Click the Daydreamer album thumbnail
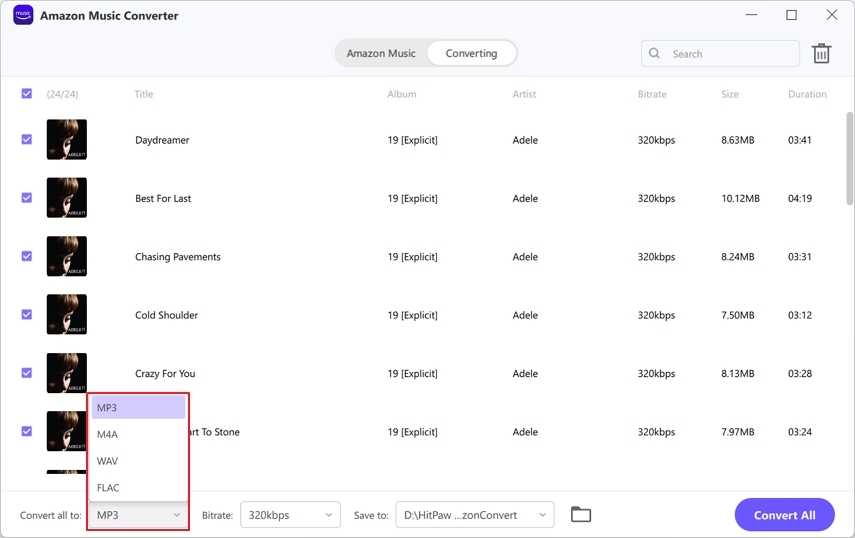Viewport: 855px width, 538px height. click(67, 140)
